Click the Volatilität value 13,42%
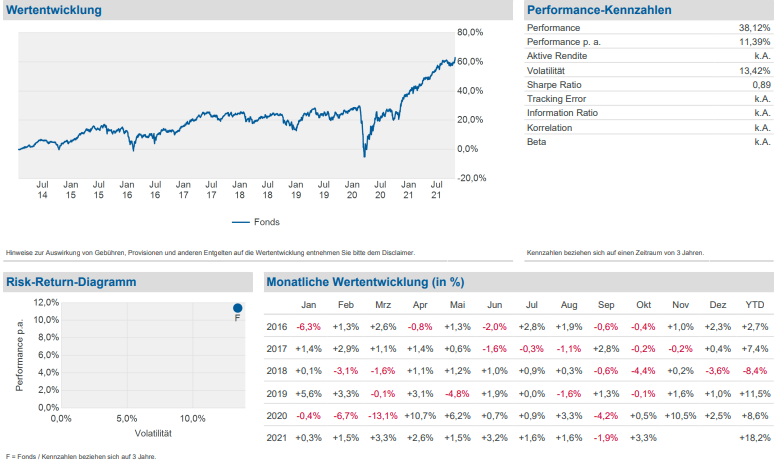 coord(754,71)
